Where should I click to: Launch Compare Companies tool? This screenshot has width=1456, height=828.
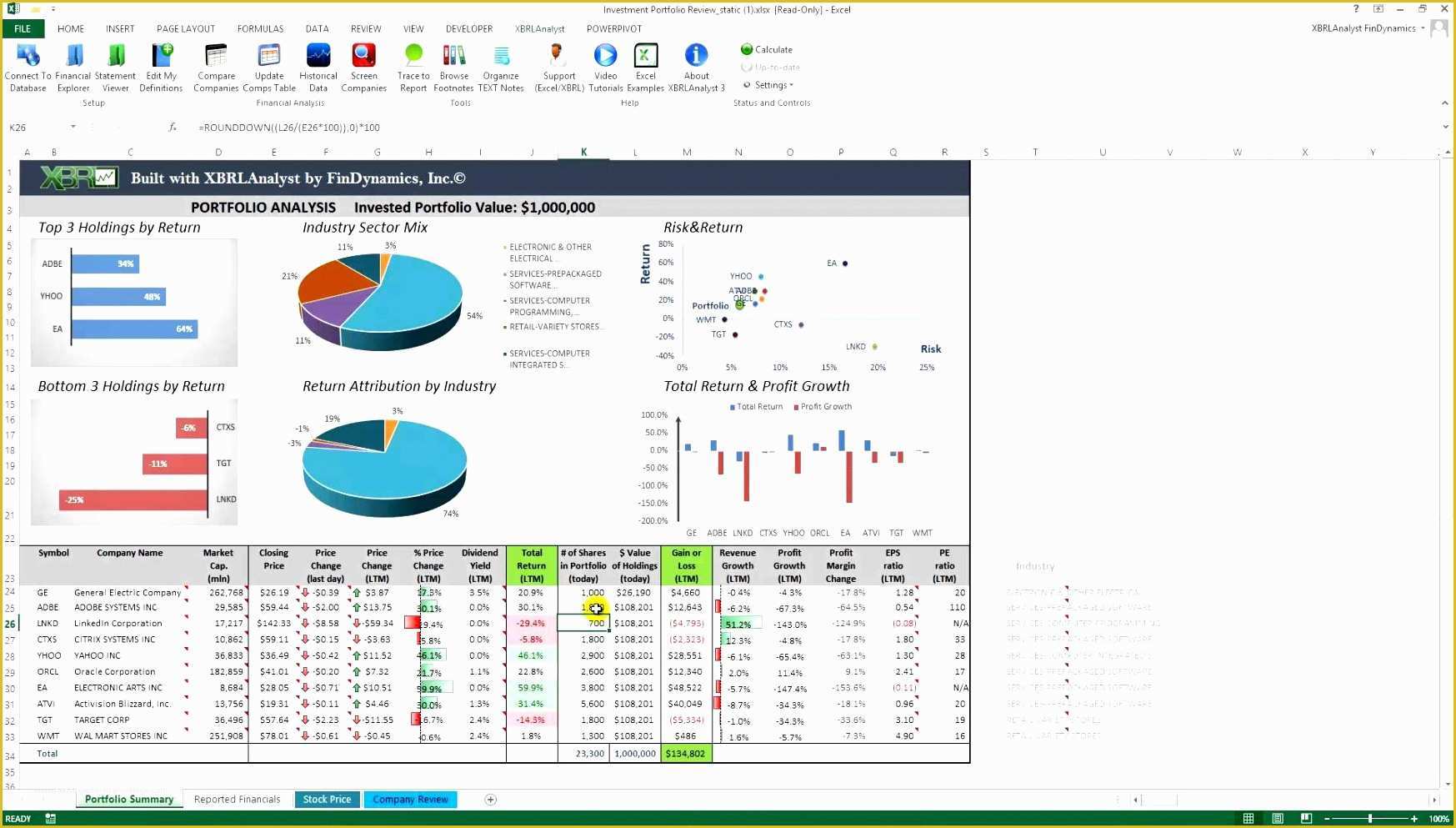216,68
